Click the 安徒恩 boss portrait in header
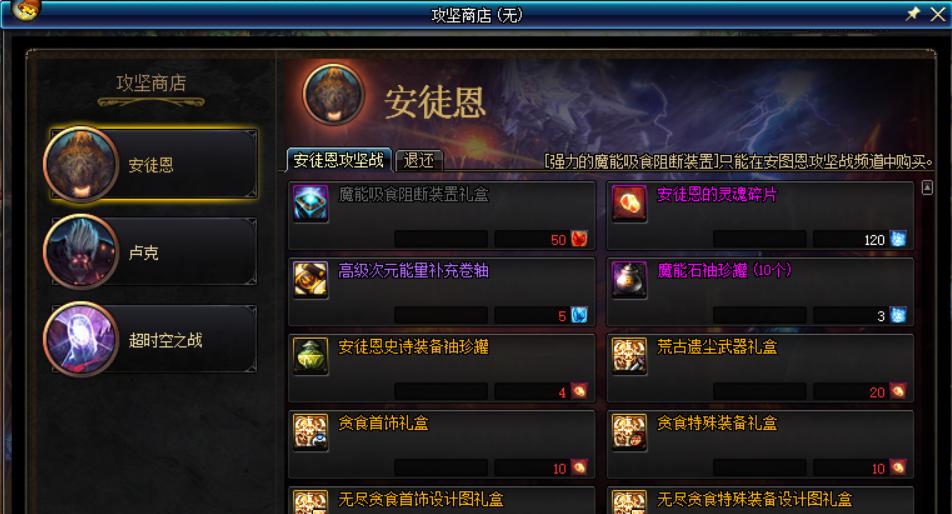 (x=333, y=95)
